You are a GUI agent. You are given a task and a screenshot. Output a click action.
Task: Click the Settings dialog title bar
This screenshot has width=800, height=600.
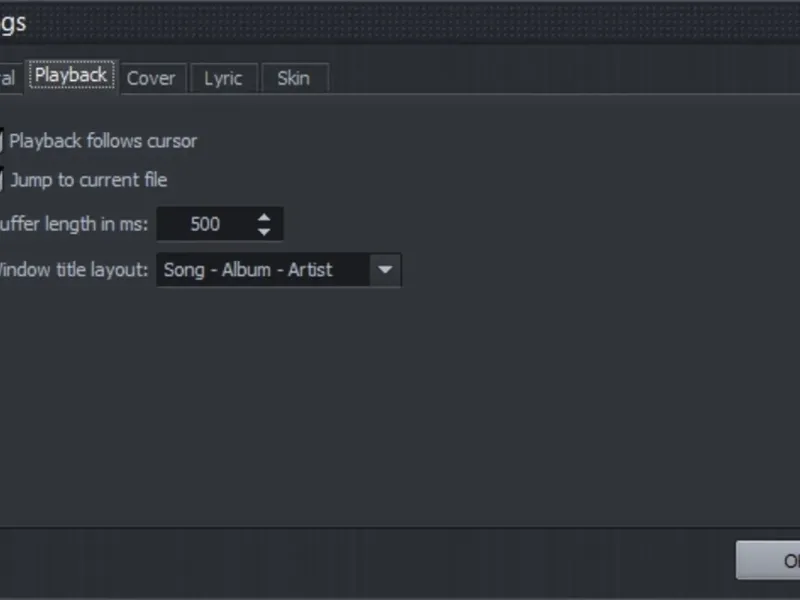[x=400, y=21]
